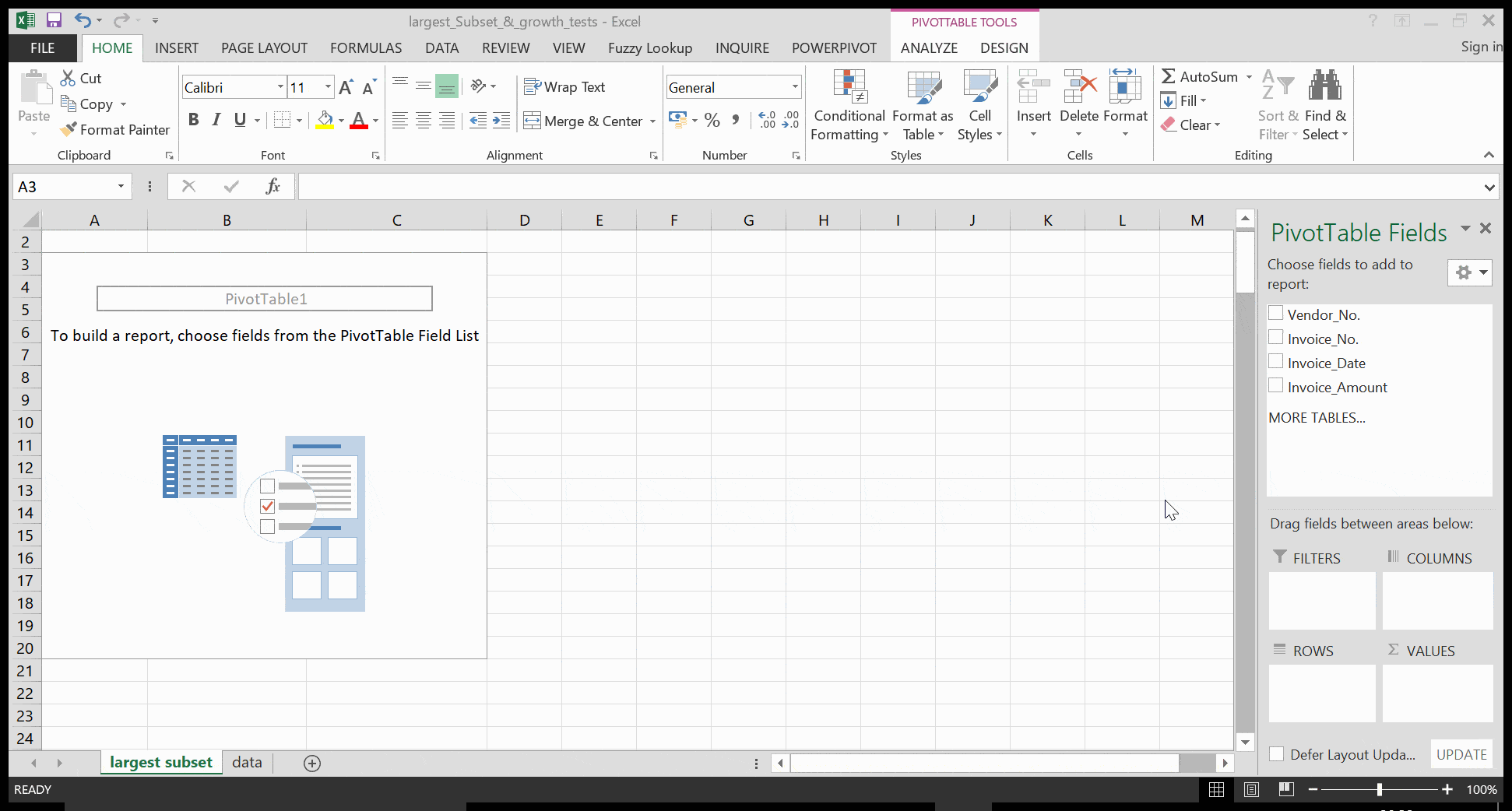Open the number format General dropdown

pos(795,87)
